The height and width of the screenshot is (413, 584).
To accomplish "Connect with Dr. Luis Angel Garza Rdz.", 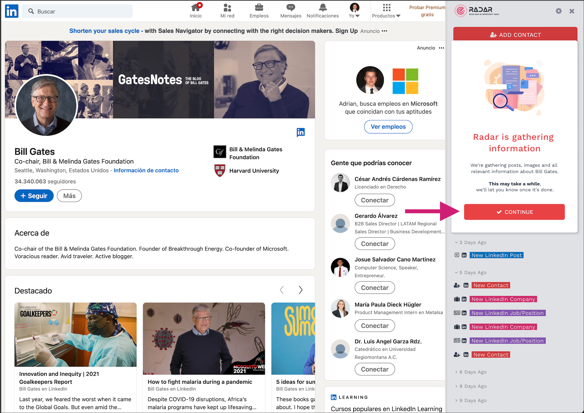I will tap(375, 369).
